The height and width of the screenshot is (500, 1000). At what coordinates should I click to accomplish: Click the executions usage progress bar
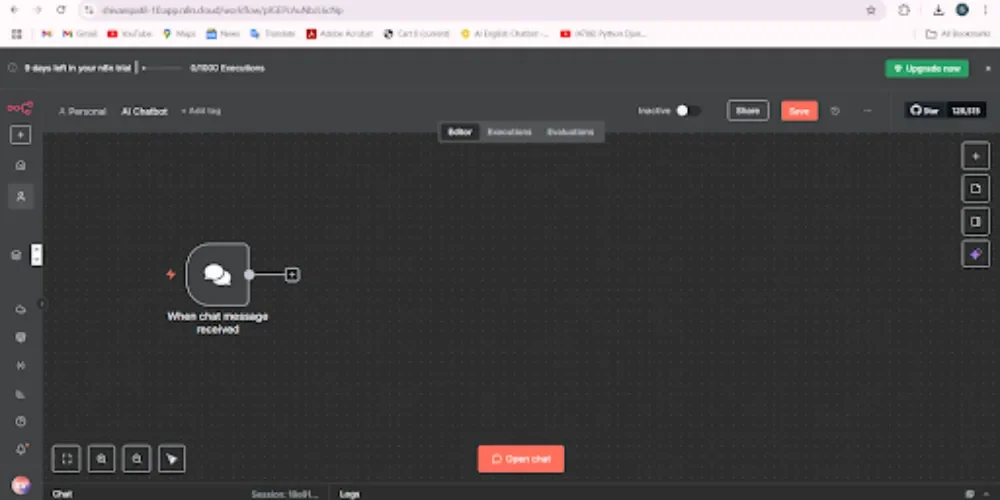(163, 68)
